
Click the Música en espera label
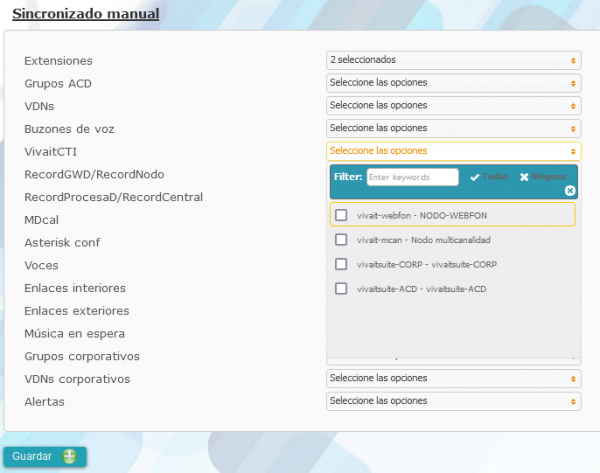click(x=75, y=333)
